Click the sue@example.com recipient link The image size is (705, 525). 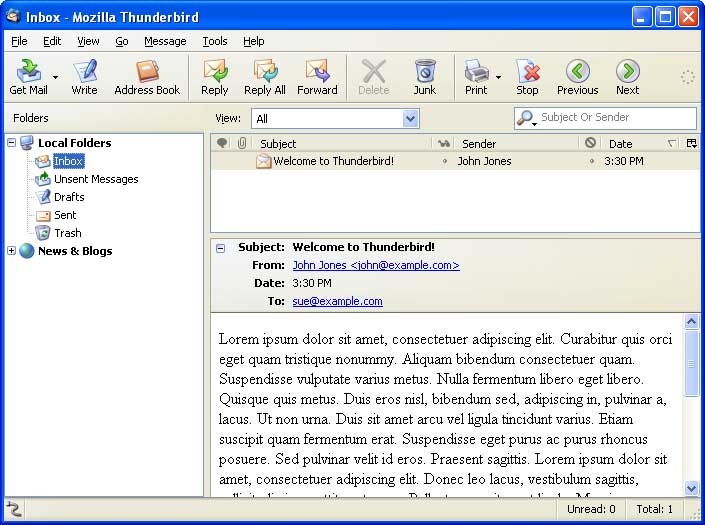click(337, 301)
